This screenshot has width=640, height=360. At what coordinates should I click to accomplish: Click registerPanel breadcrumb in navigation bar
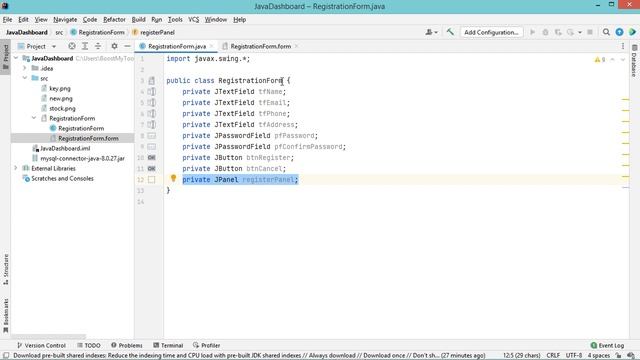(x=157, y=32)
